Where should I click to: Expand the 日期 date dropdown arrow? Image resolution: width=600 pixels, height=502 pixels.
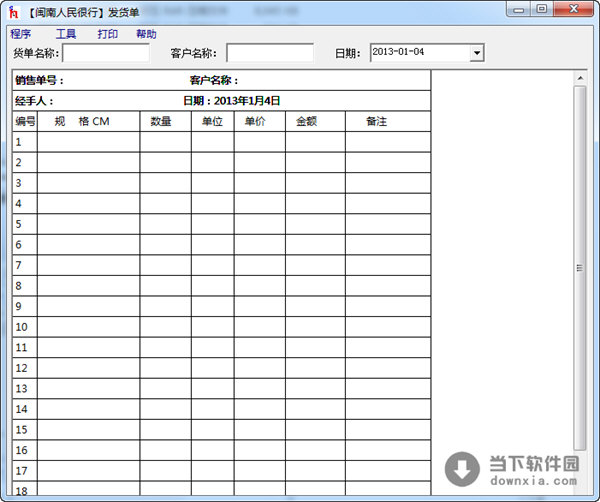(477, 53)
